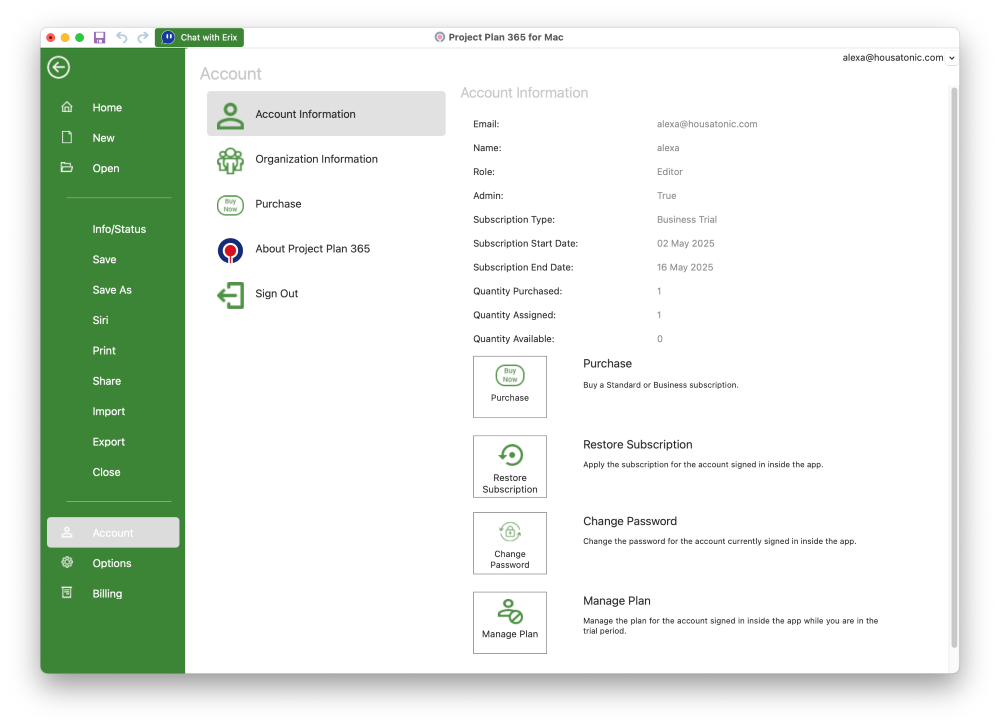This screenshot has height=727, width=1000.
Task: Open Chat with Erix
Action: tap(200, 38)
